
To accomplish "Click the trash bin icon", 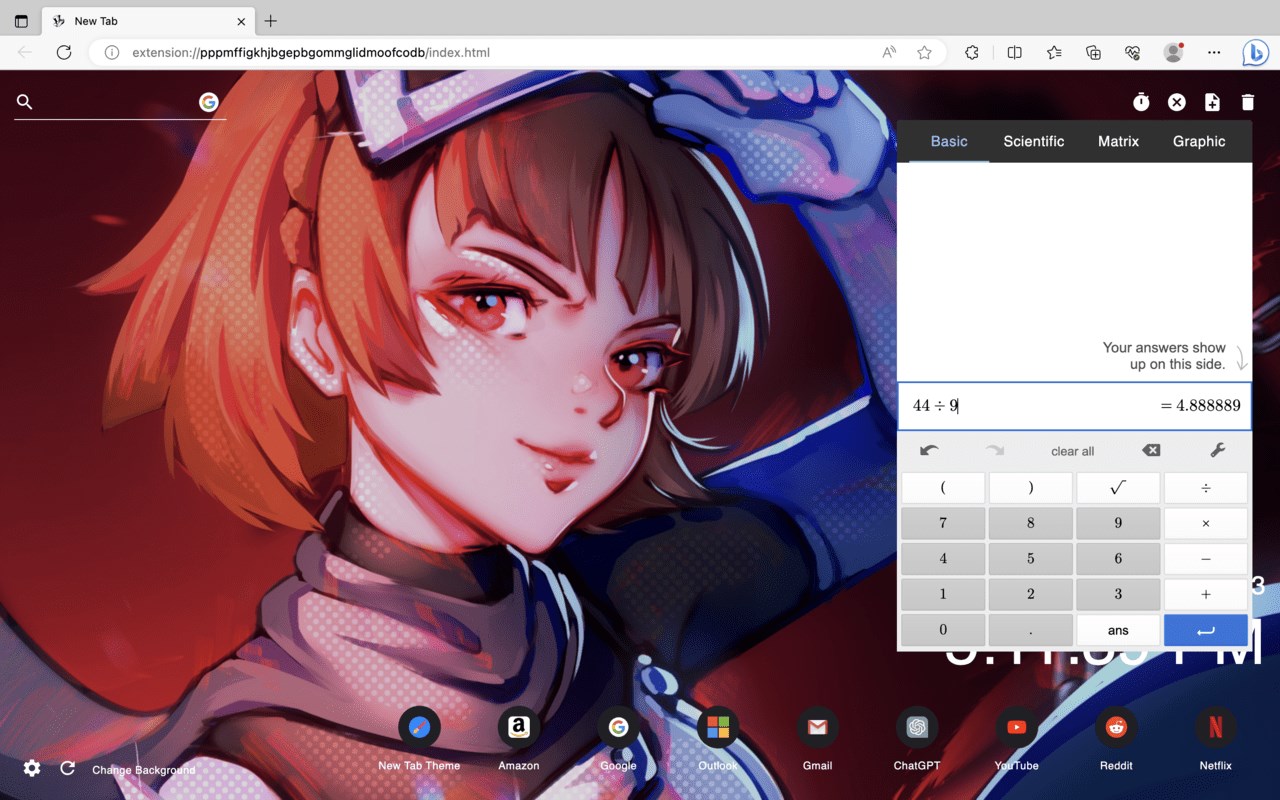I will pos(1247,102).
